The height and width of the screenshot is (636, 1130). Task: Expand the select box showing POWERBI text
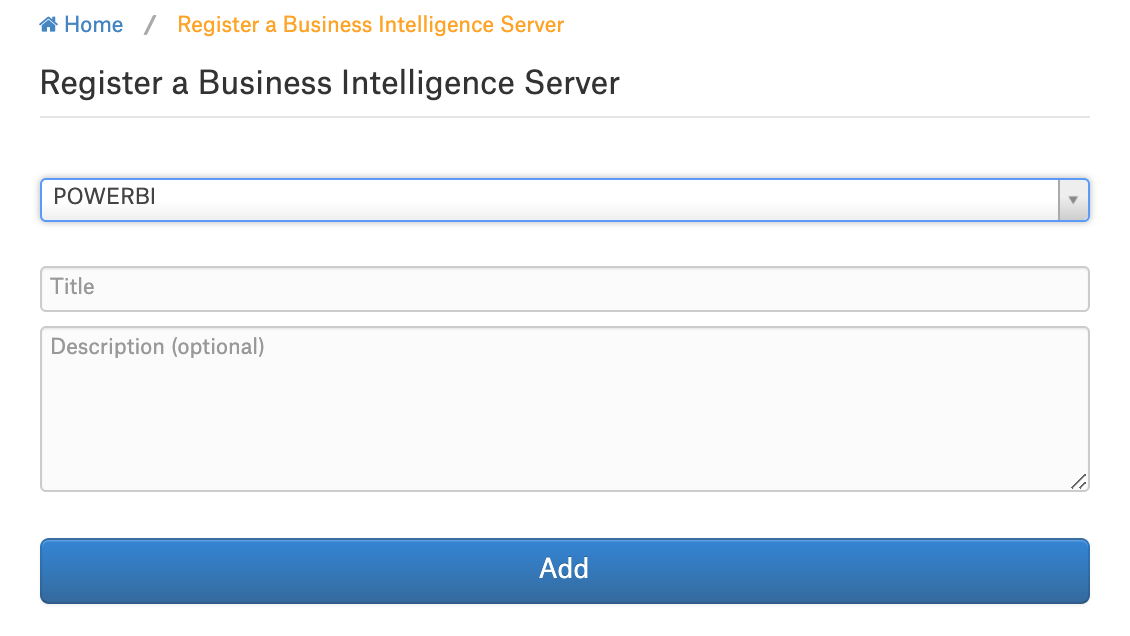(564, 200)
